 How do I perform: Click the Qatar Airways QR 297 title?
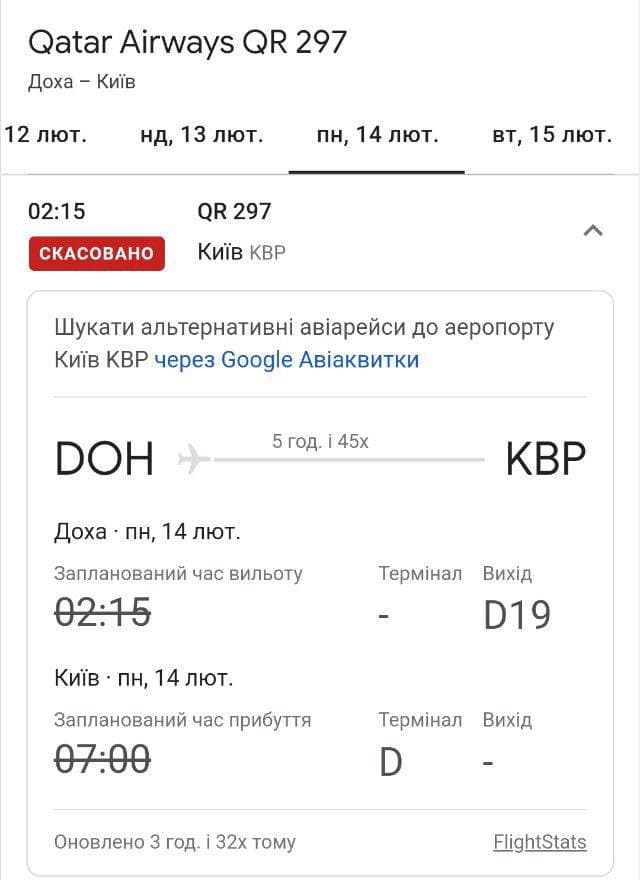(187, 42)
